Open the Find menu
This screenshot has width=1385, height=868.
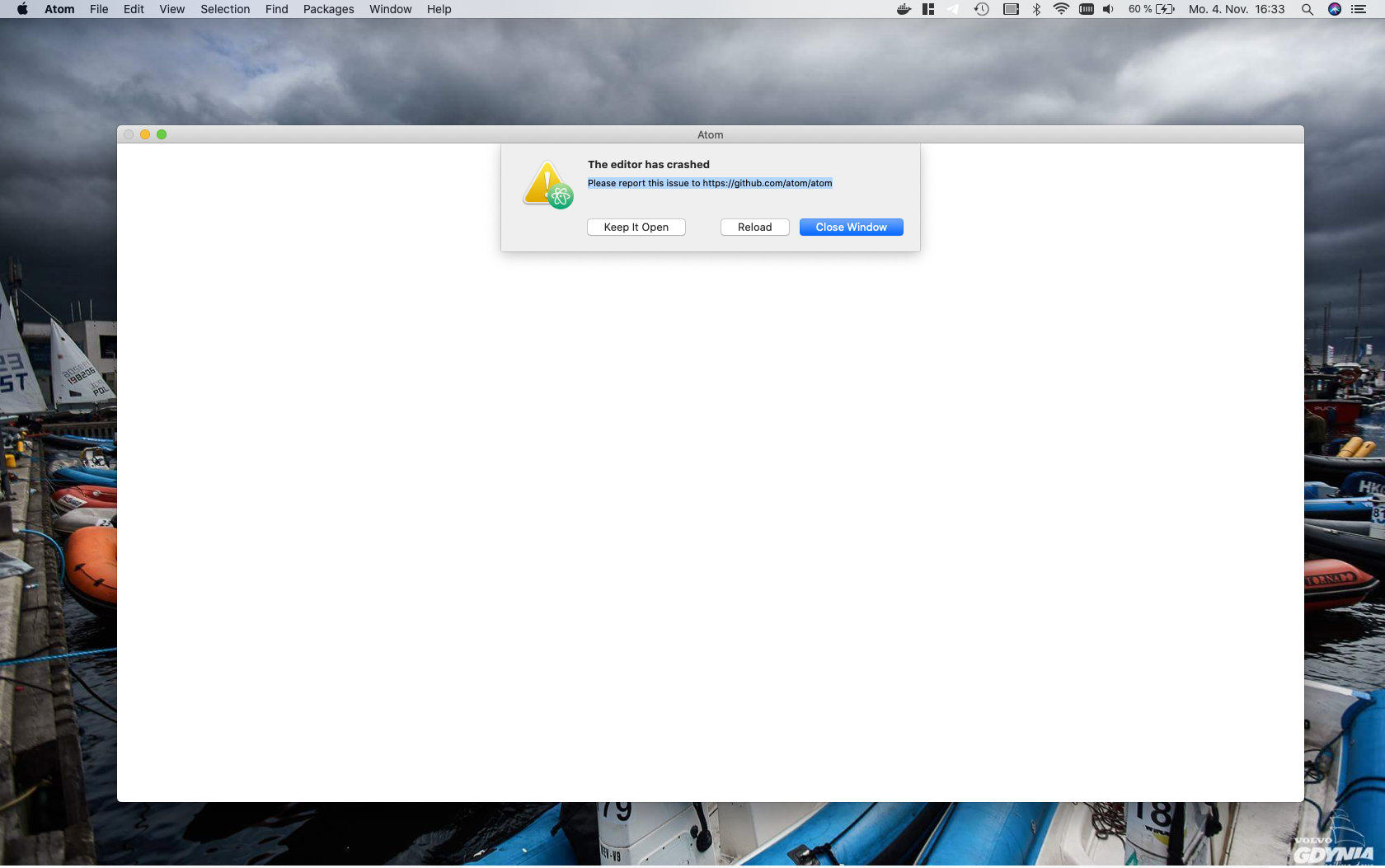click(x=276, y=9)
